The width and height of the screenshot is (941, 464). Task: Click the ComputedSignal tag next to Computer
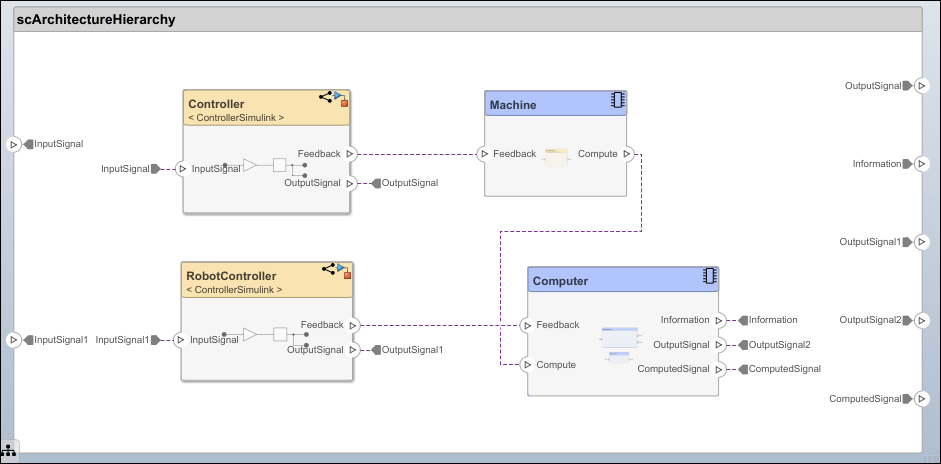(780, 369)
